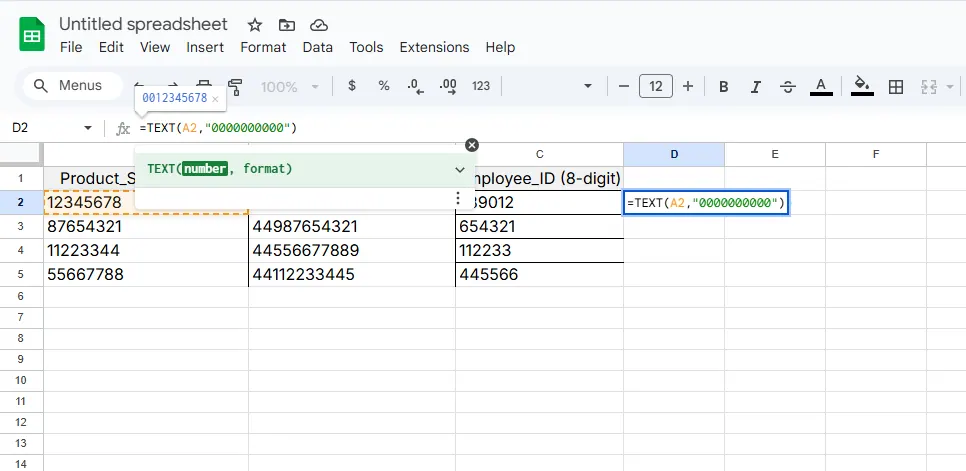Open the fill color picker
The width and height of the screenshot is (966, 471).
point(862,86)
